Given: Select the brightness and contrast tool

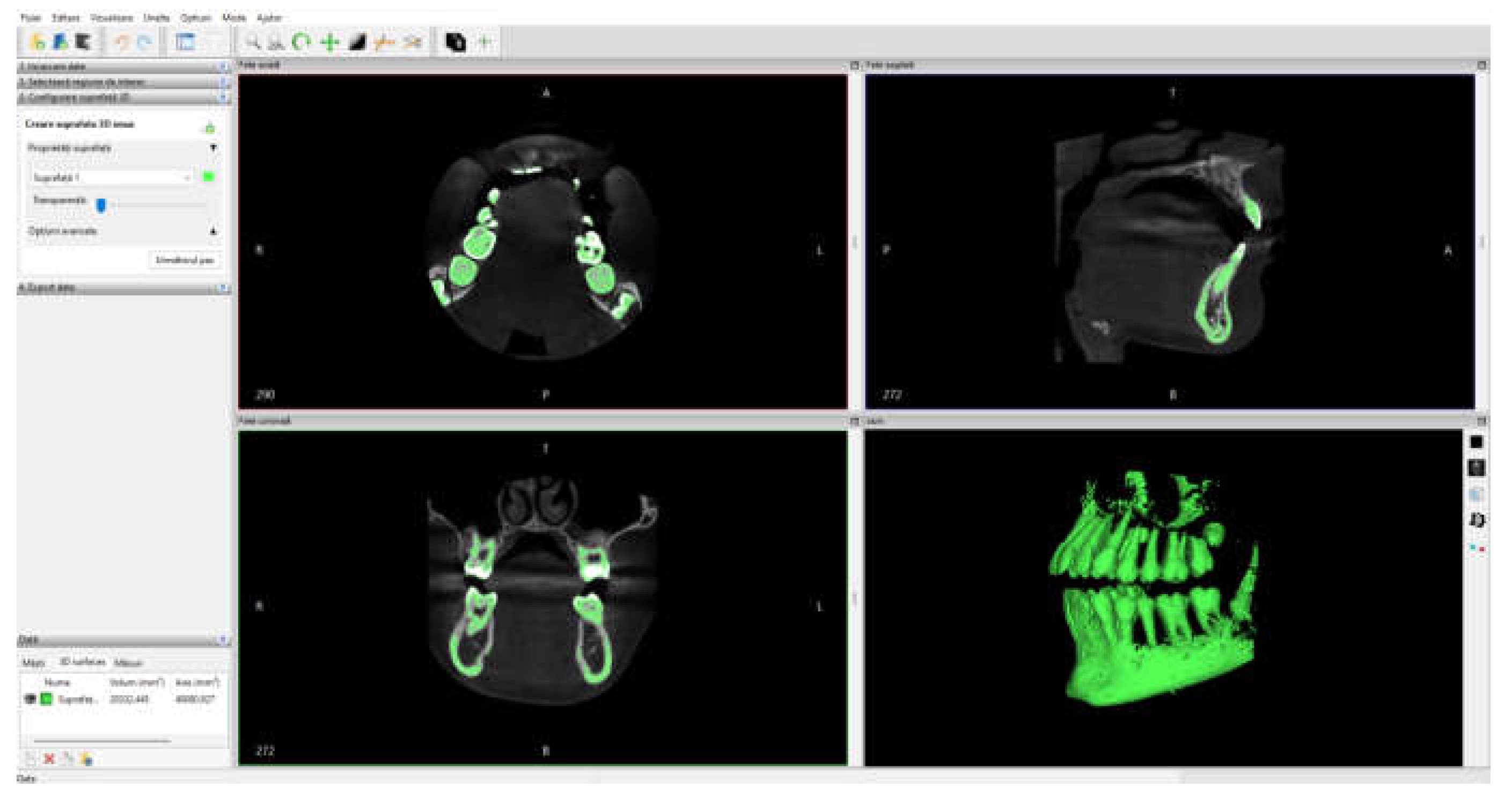Looking at the screenshot, I should 357,42.
